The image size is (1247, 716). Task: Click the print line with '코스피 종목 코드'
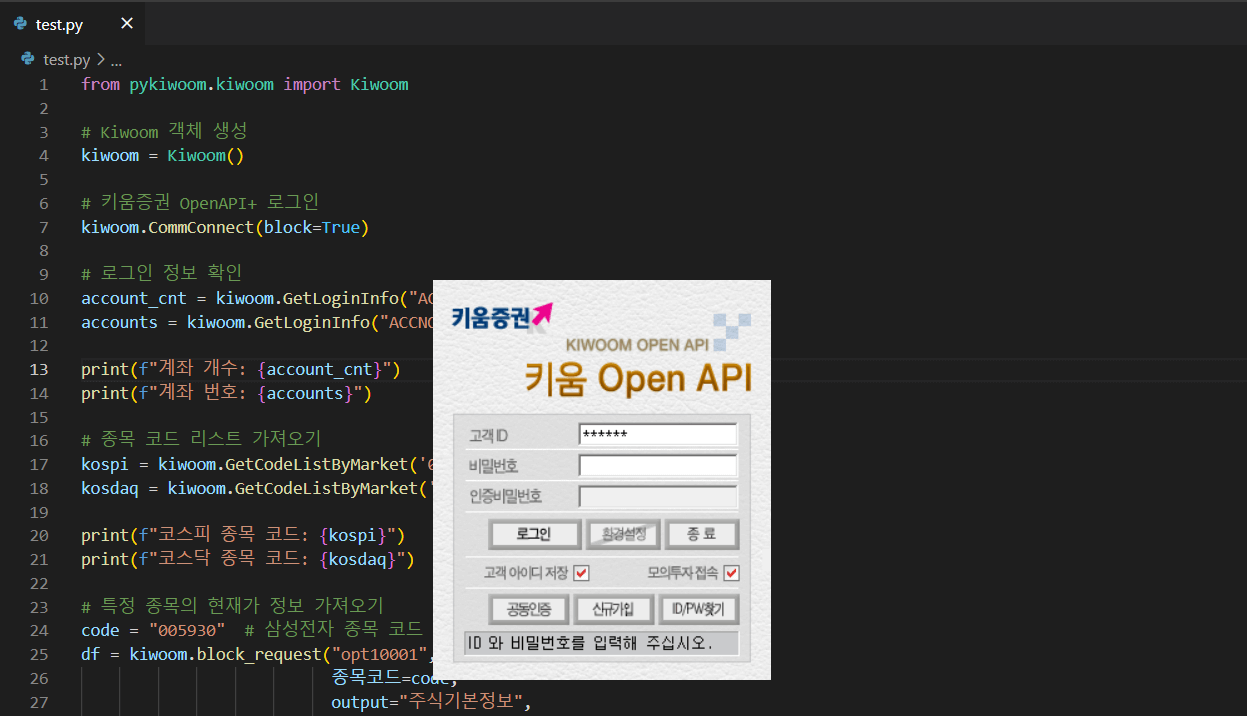pos(243,536)
